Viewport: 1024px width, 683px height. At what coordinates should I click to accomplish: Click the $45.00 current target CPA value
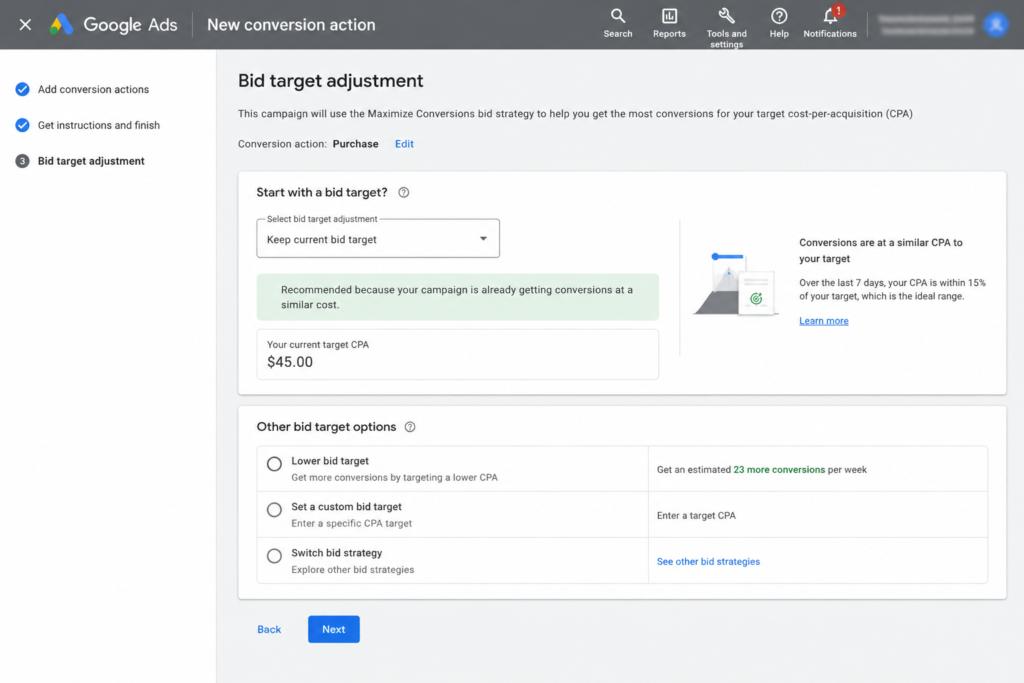point(290,362)
